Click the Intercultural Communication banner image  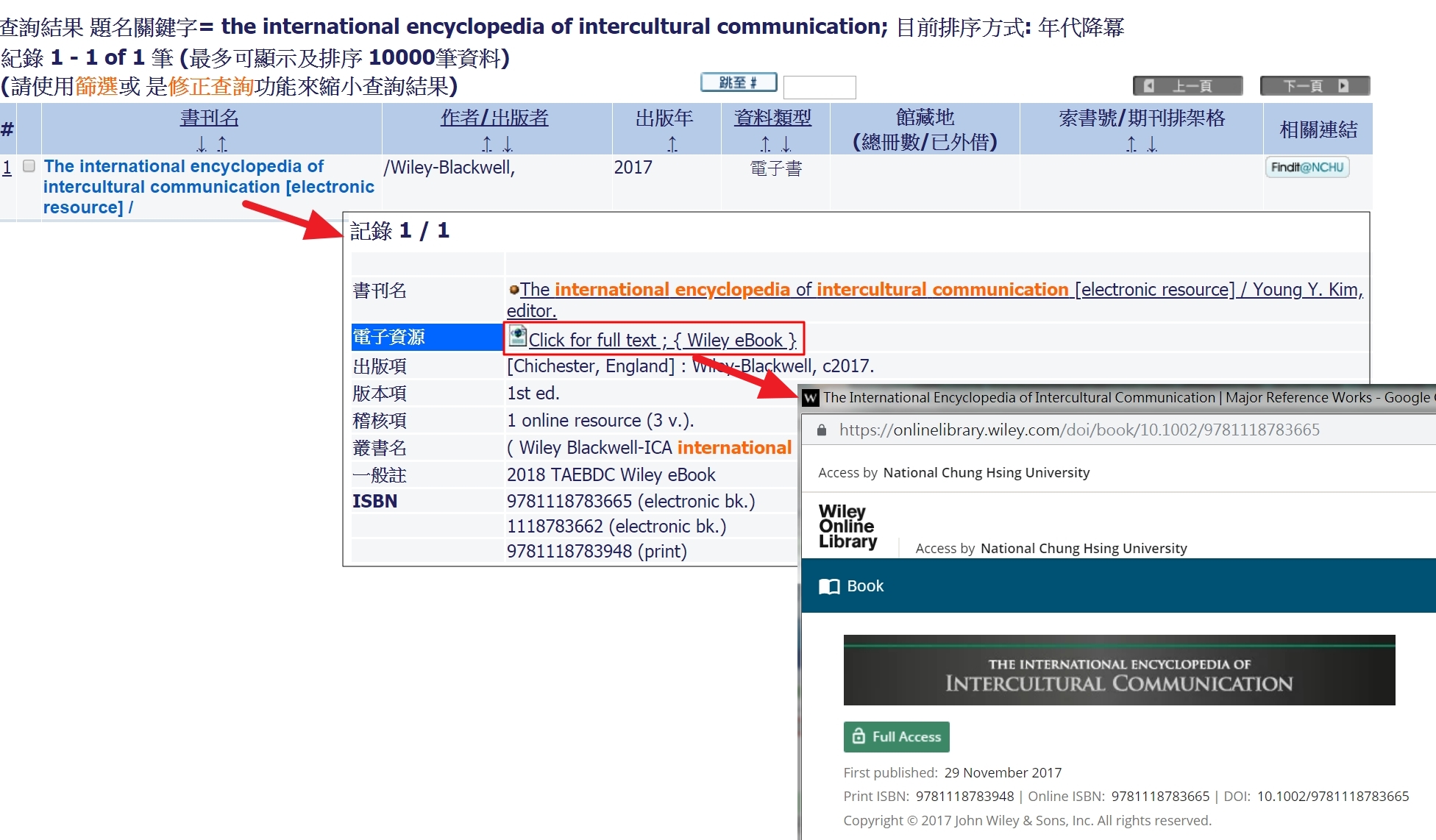point(1119,670)
